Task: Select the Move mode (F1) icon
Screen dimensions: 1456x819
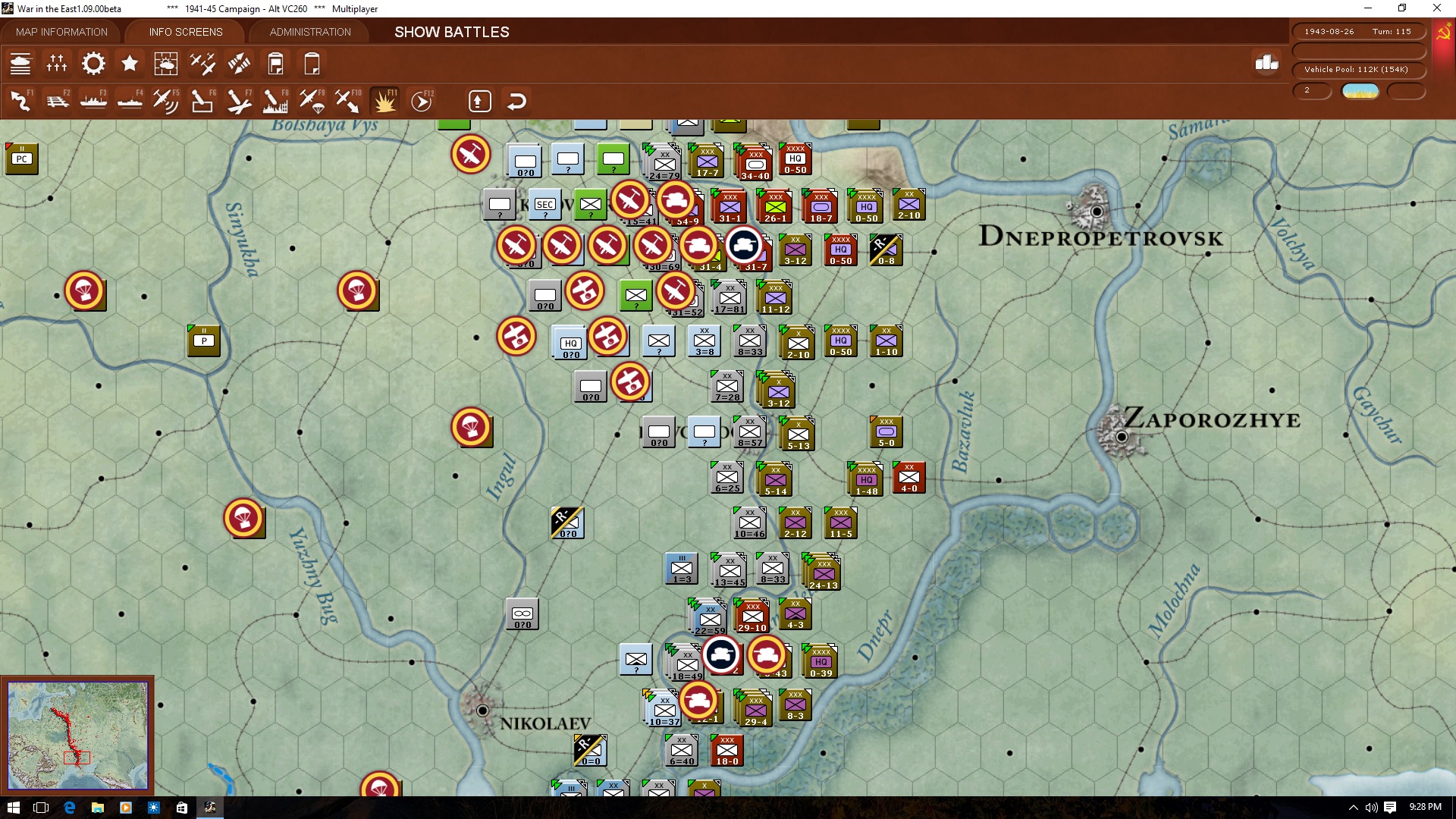Action: point(20,101)
